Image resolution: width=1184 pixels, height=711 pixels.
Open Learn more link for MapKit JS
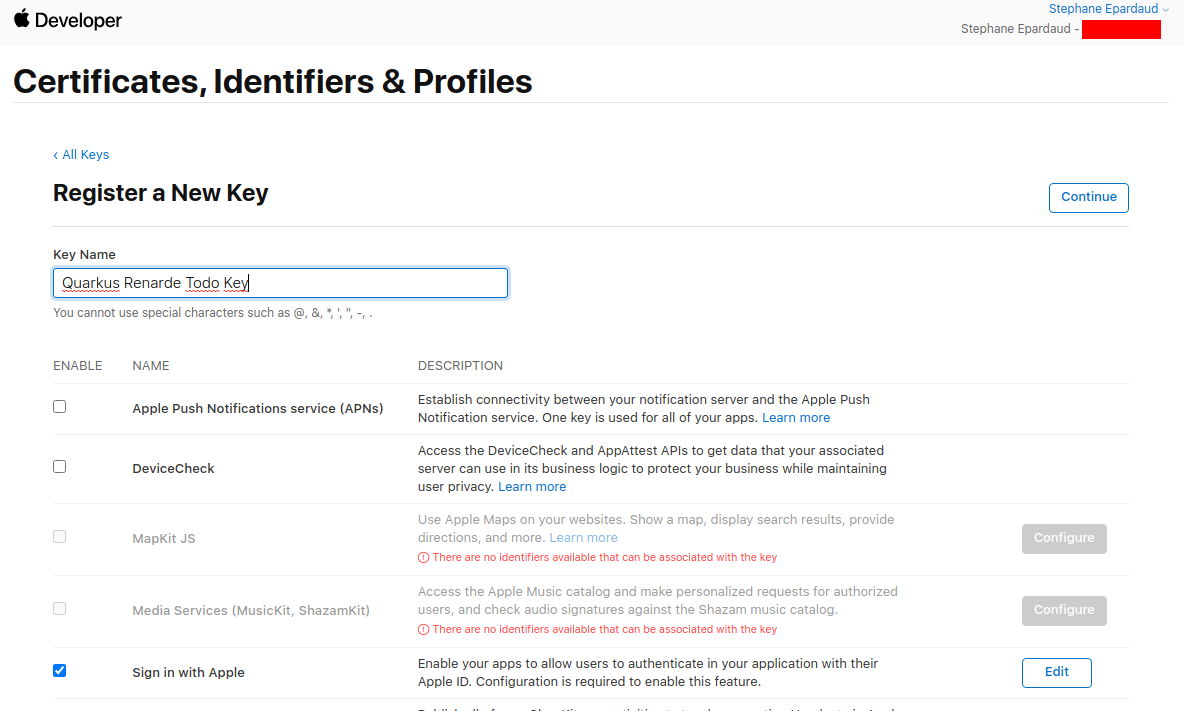coord(583,538)
